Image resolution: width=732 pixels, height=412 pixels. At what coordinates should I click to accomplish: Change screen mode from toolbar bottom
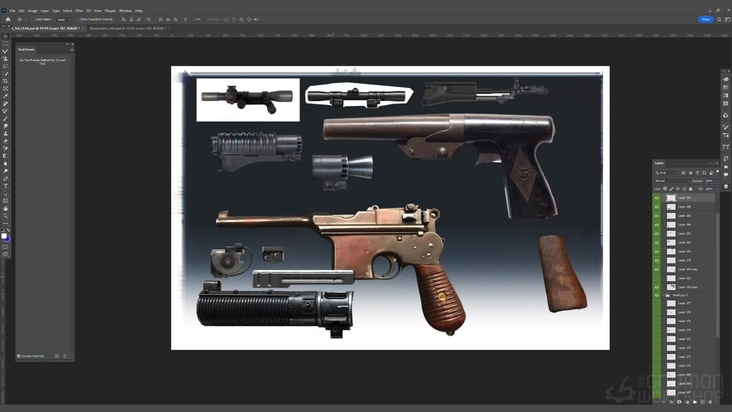click(6, 255)
